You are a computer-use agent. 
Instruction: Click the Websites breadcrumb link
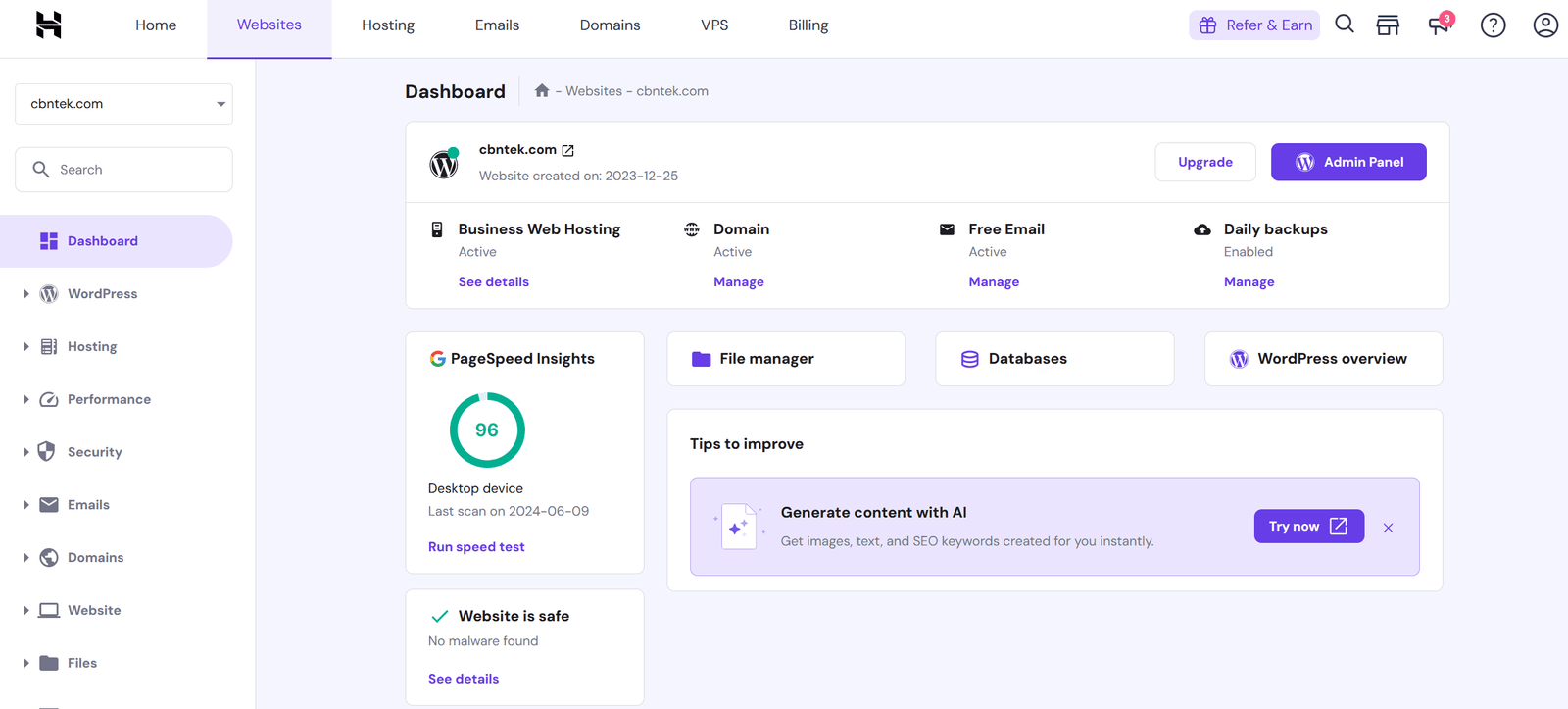(594, 91)
